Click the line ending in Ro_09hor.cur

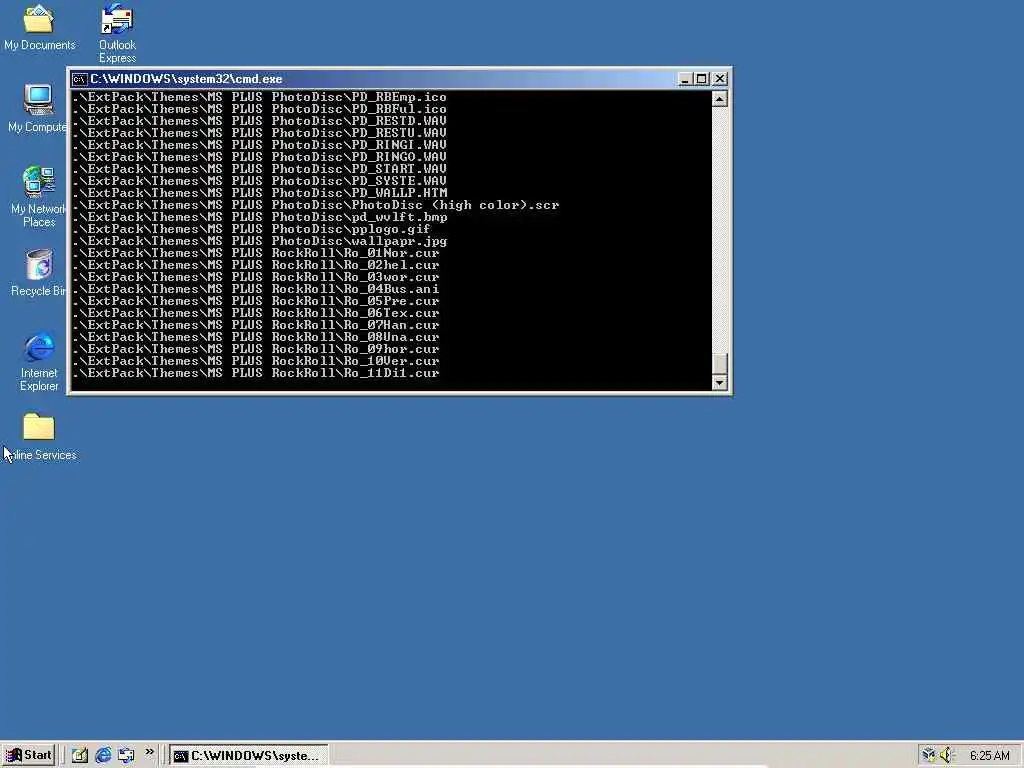click(256, 349)
